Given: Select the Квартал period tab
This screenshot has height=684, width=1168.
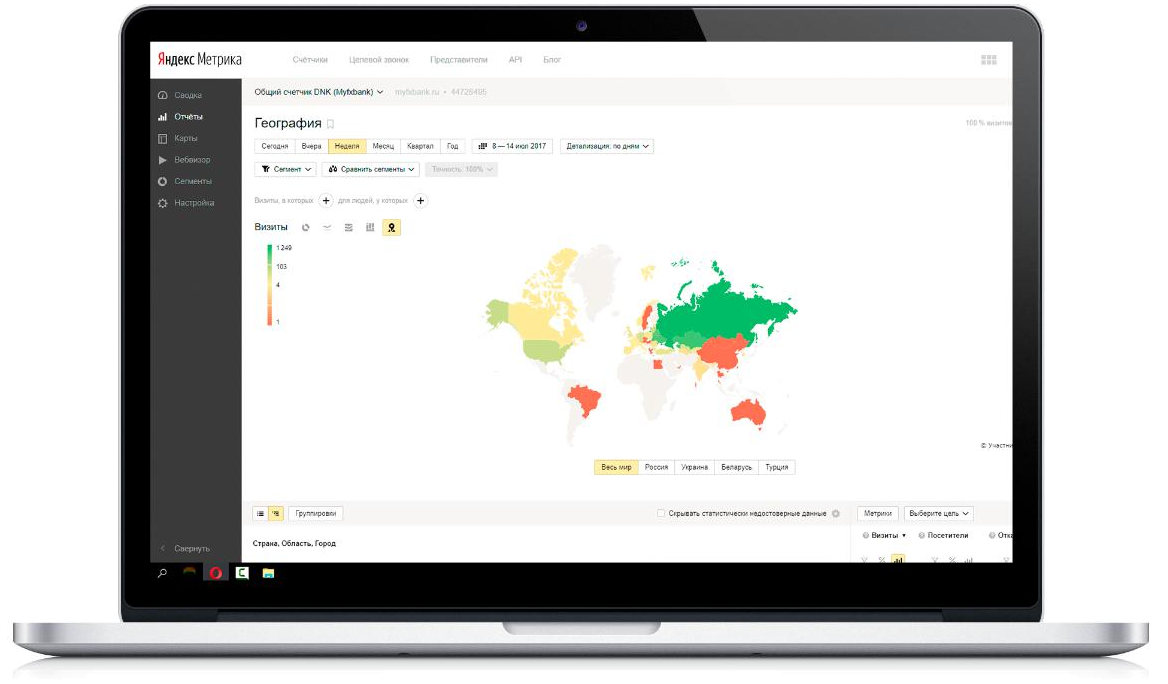Looking at the screenshot, I should 420,146.
